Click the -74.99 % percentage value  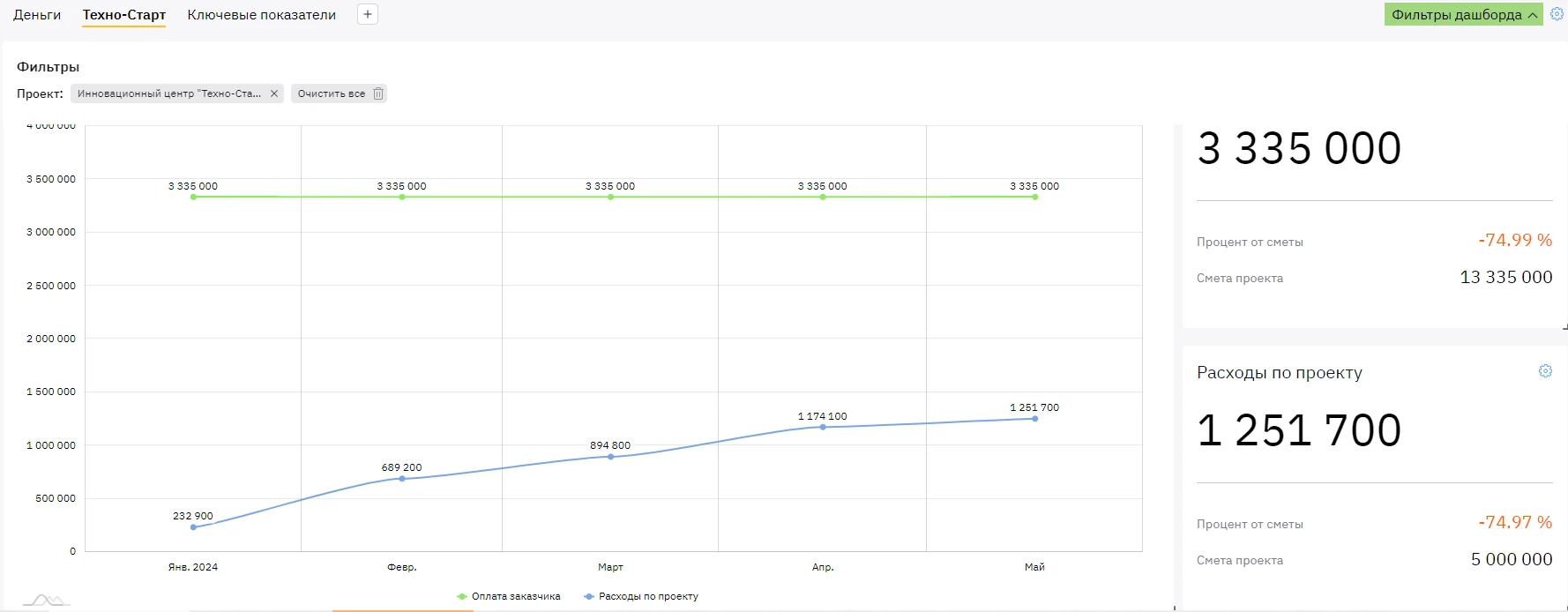[x=1515, y=240]
